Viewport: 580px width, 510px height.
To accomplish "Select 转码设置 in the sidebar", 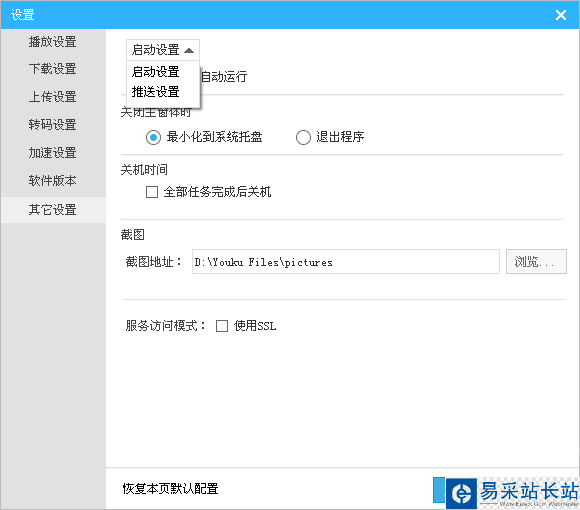I will click(x=53, y=125).
